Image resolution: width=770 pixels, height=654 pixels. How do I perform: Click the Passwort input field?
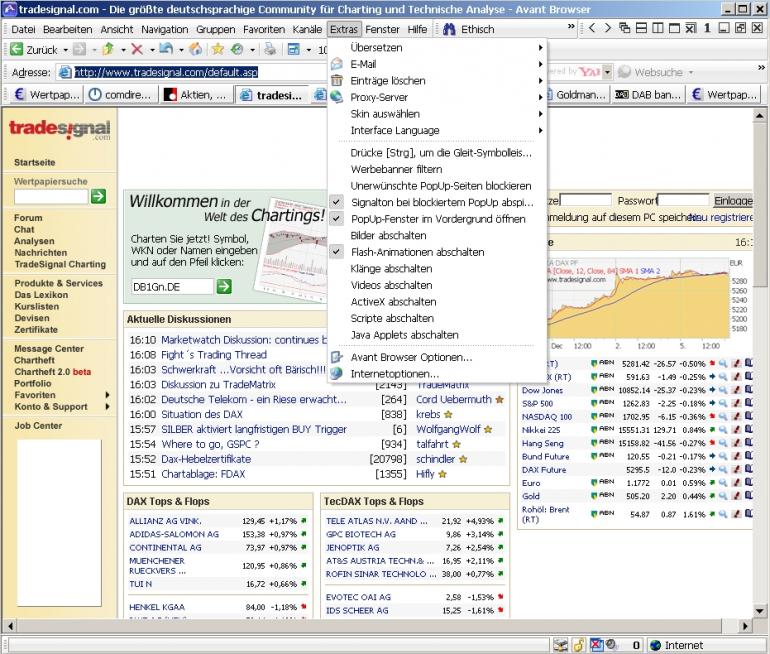point(684,200)
